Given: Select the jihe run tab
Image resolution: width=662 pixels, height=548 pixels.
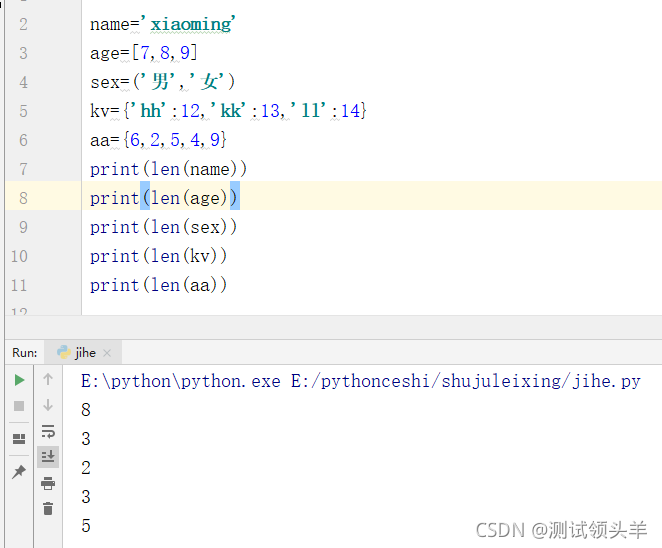Looking at the screenshot, I should [85, 352].
